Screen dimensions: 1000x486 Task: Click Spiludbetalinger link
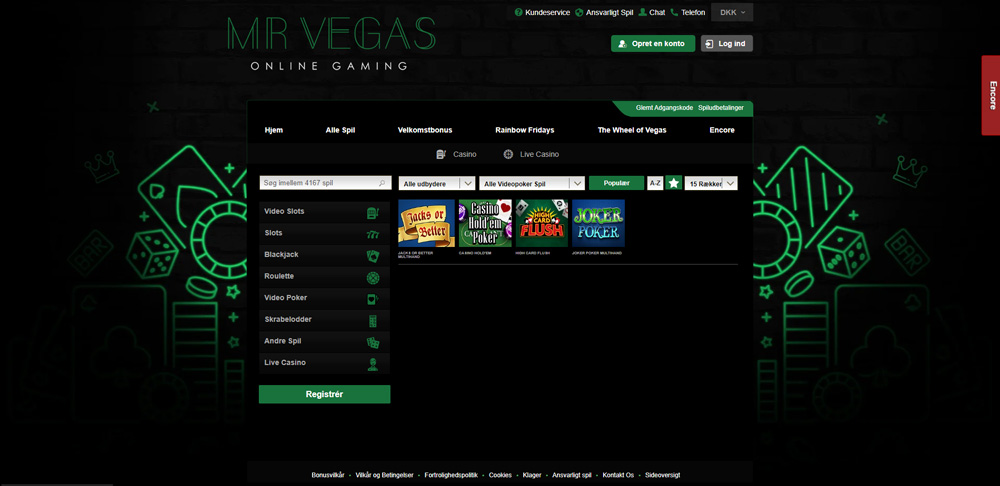coord(721,108)
